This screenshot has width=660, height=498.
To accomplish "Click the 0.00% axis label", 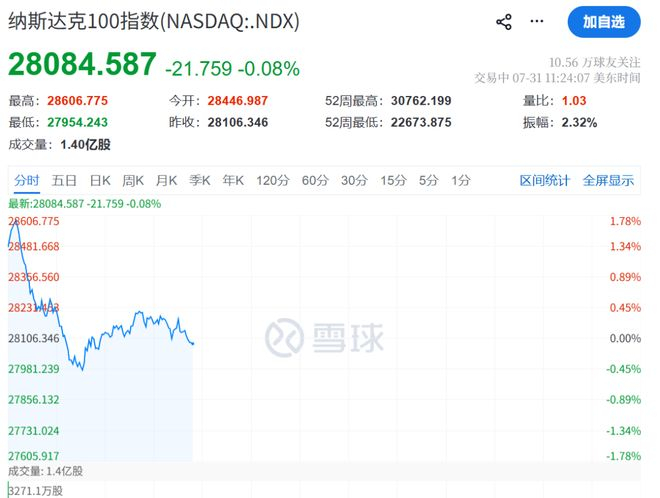I will [x=625, y=338].
